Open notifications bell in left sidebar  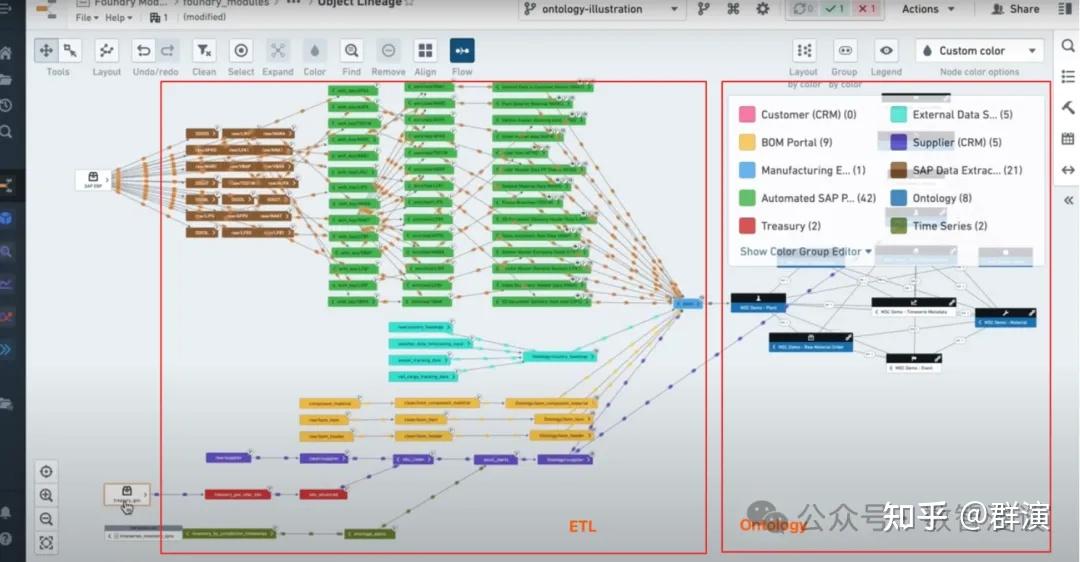tap(6, 512)
